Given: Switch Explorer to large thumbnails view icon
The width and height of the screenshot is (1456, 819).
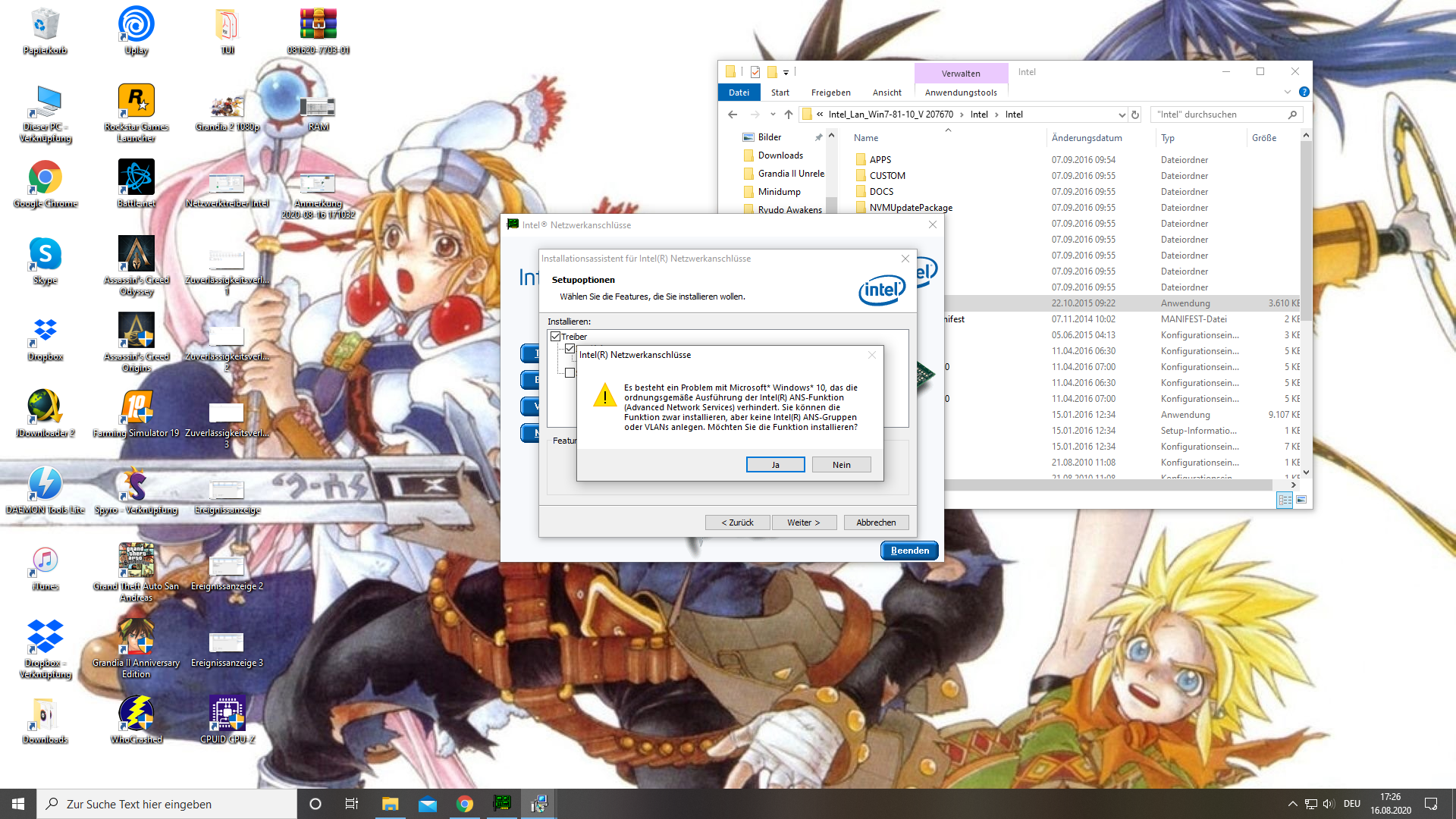Looking at the screenshot, I should (1301, 500).
